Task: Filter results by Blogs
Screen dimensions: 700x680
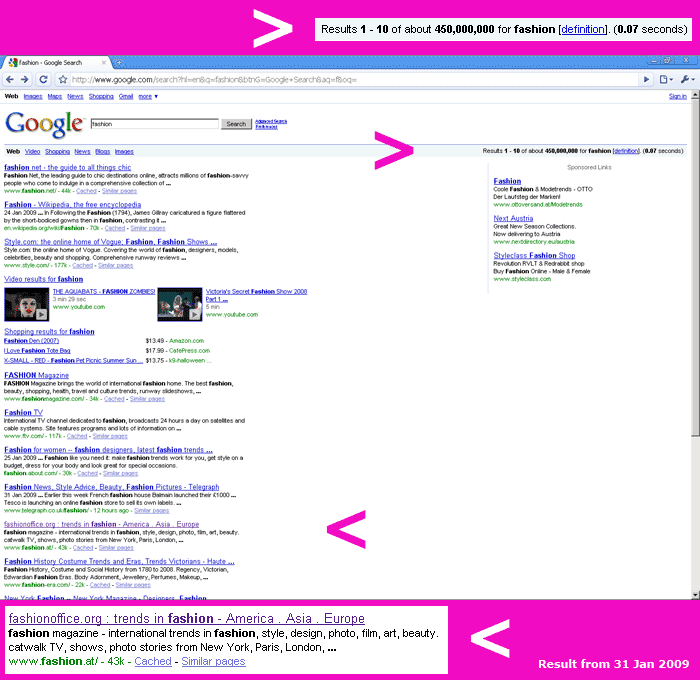Action: point(103,152)
